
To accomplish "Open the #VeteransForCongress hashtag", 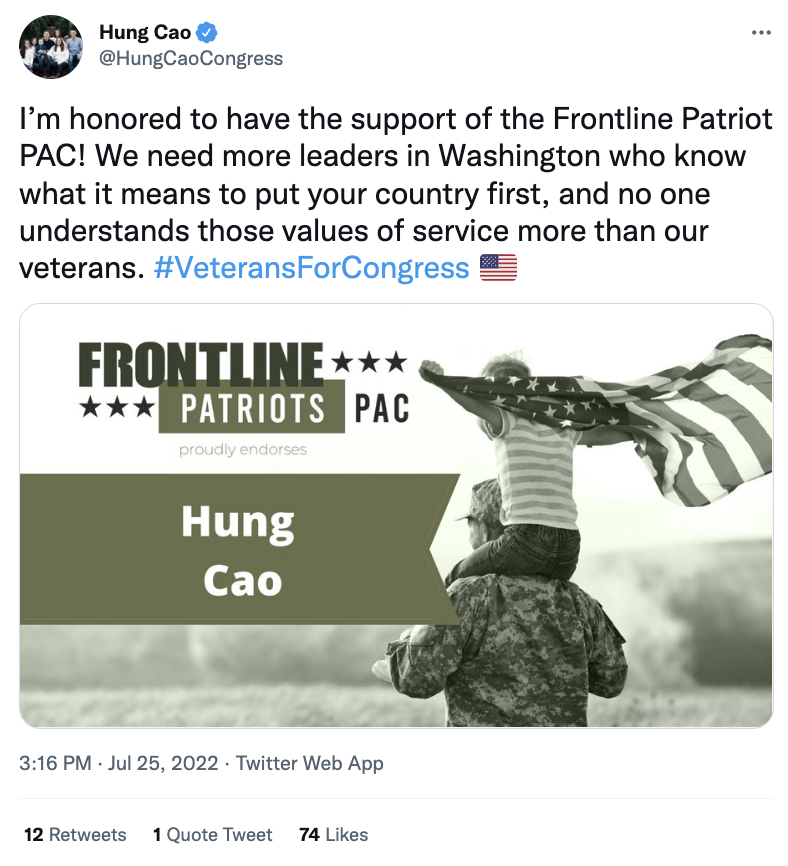I will 312,268.
